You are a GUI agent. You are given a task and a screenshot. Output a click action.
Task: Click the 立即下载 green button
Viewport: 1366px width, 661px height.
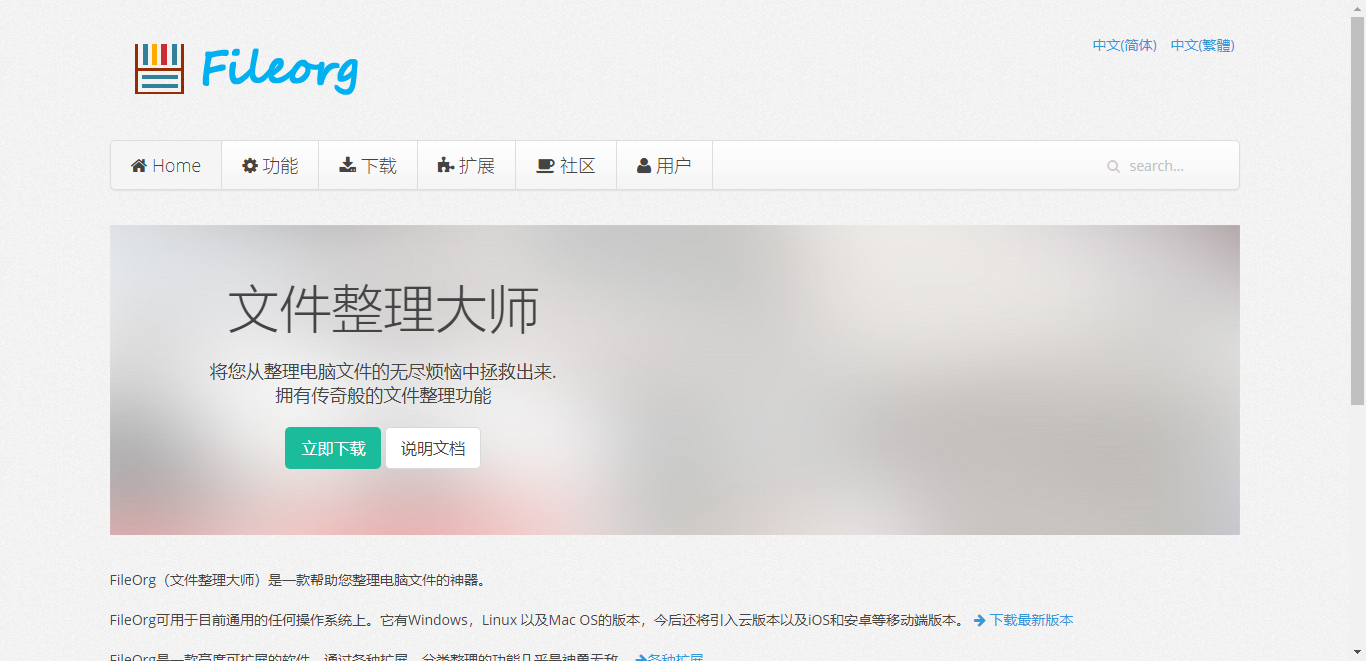tap(332, 447)
